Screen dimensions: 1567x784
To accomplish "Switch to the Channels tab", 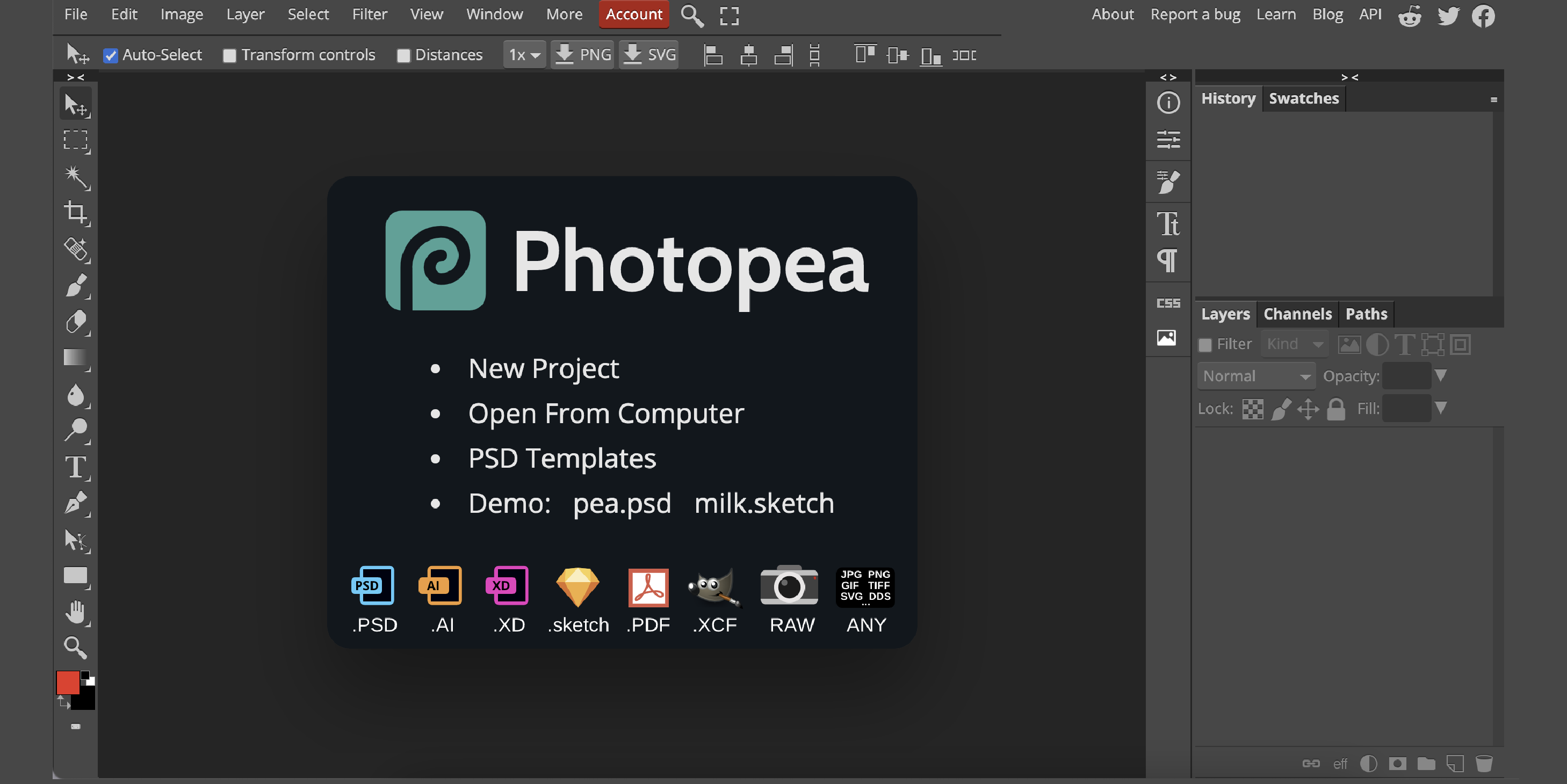I will coord(1297,314).
